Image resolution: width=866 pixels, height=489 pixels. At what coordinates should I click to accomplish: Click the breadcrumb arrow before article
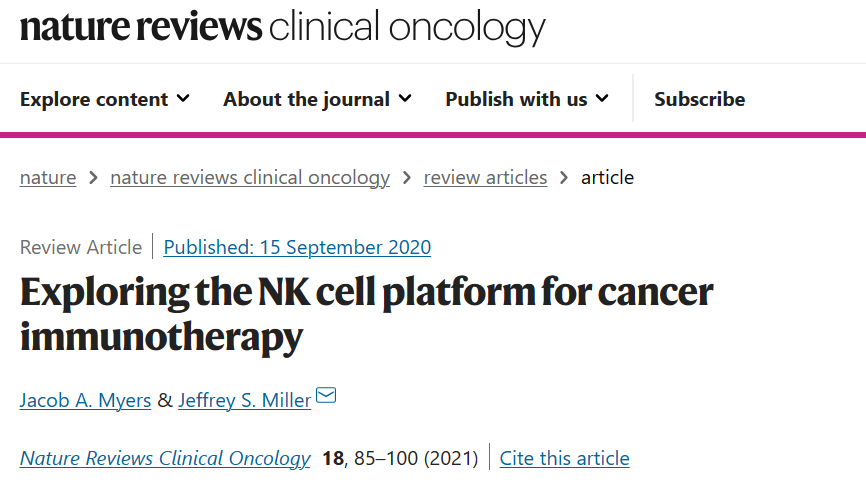click(x=564, y=178)
